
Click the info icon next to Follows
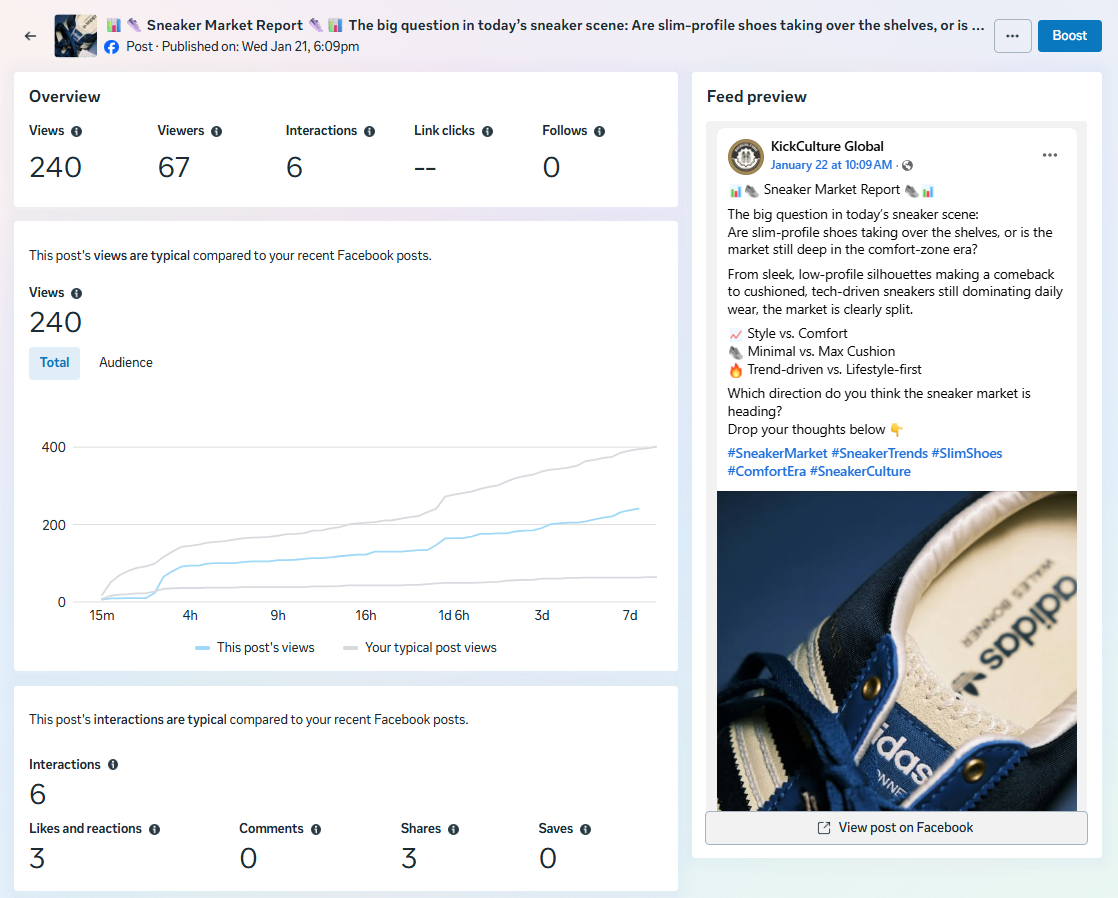click(x=599, y=131)
